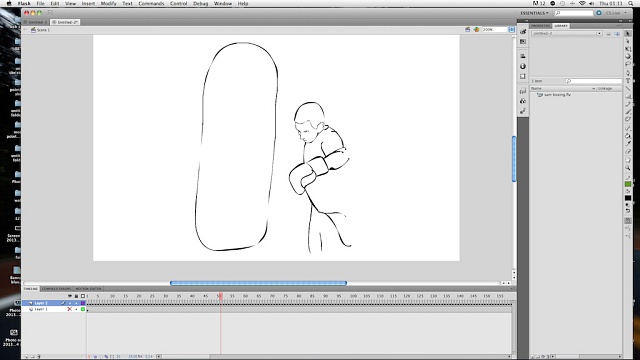
Task: Select the Eyedropper tool
Action: click(628, 144)
